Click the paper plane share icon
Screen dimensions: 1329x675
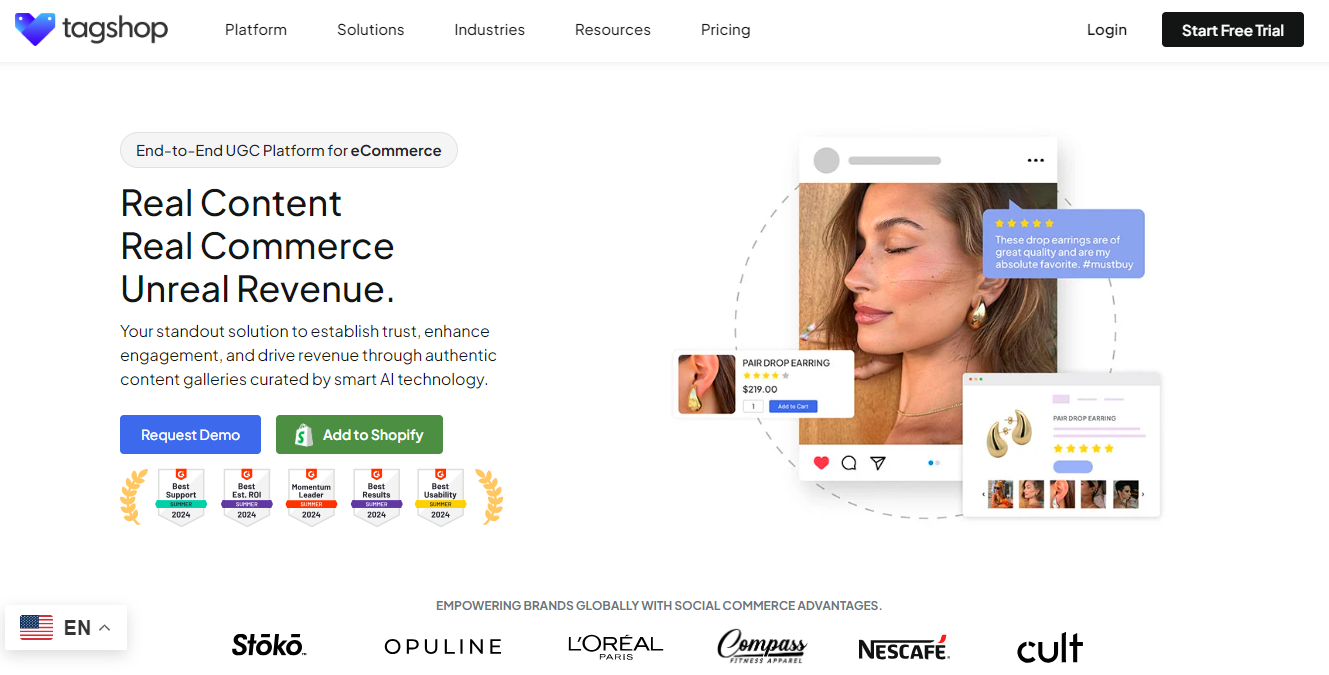click(x=878, y=463)
